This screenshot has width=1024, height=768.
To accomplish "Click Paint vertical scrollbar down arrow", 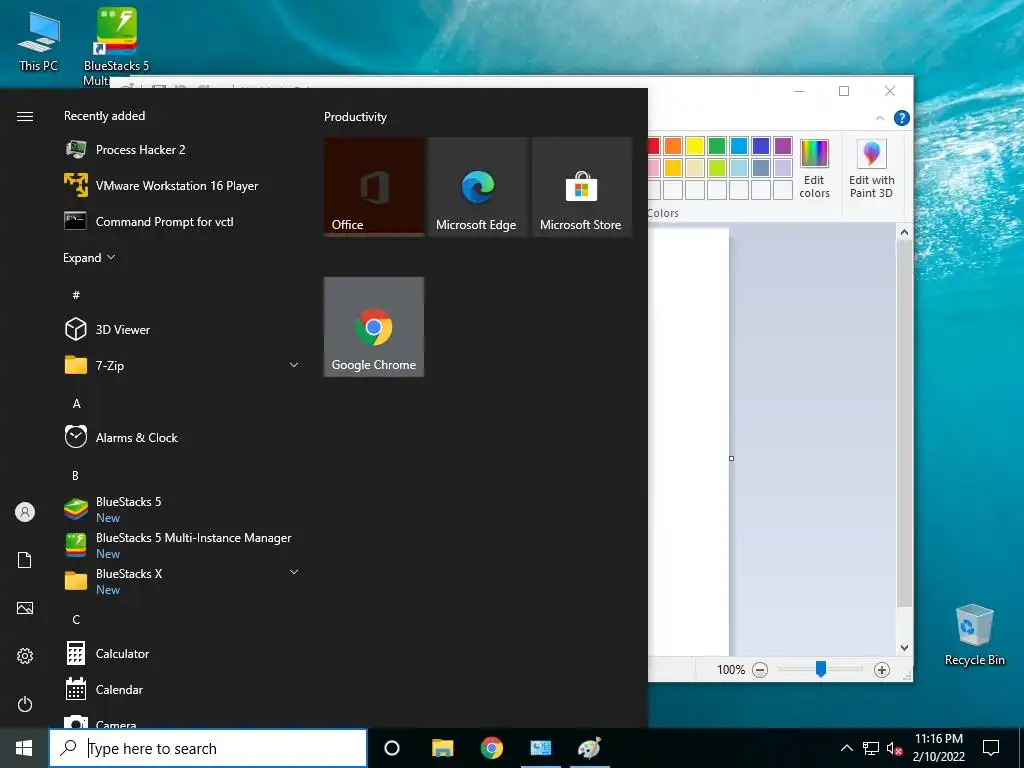I will coord(904,648).
